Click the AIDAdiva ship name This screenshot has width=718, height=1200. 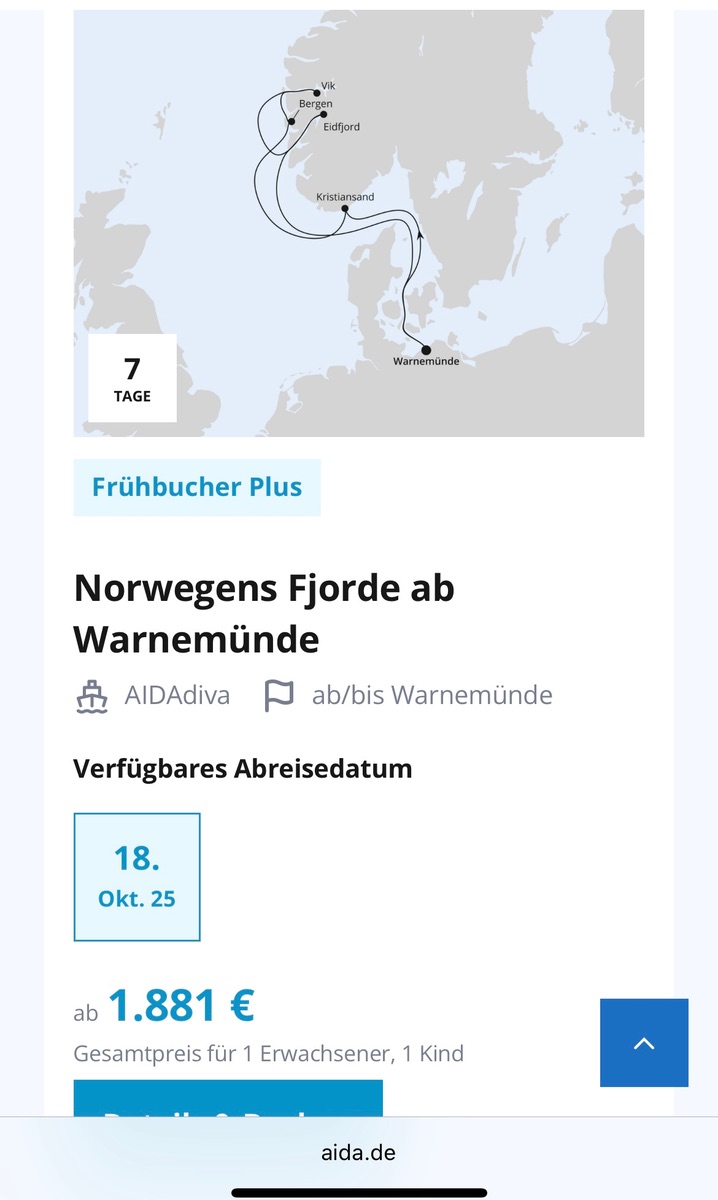point(177,696)
